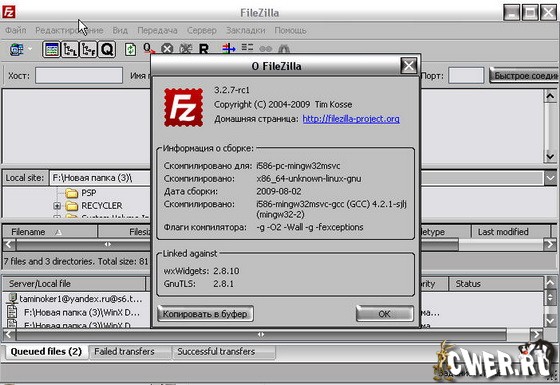Click the filezilla-project.org homepage link
The image size is (560, 385).
[351, 119]
